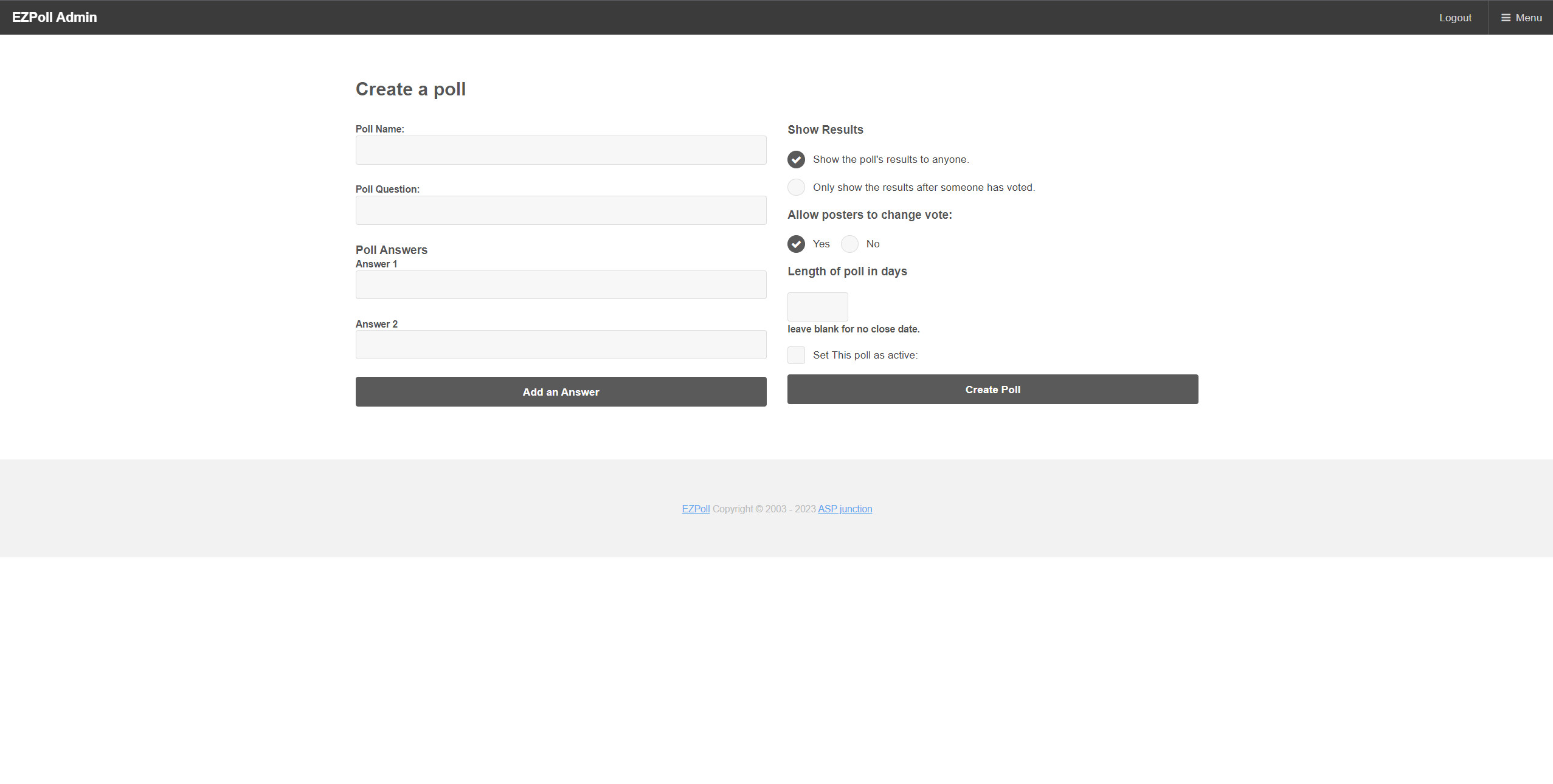Image resolution: width=1553 pixels, height=784 pixels.
Task: Select 'Show the poll's results to anyone' radio
Action: pyautogui.click(x=796, y=159)
